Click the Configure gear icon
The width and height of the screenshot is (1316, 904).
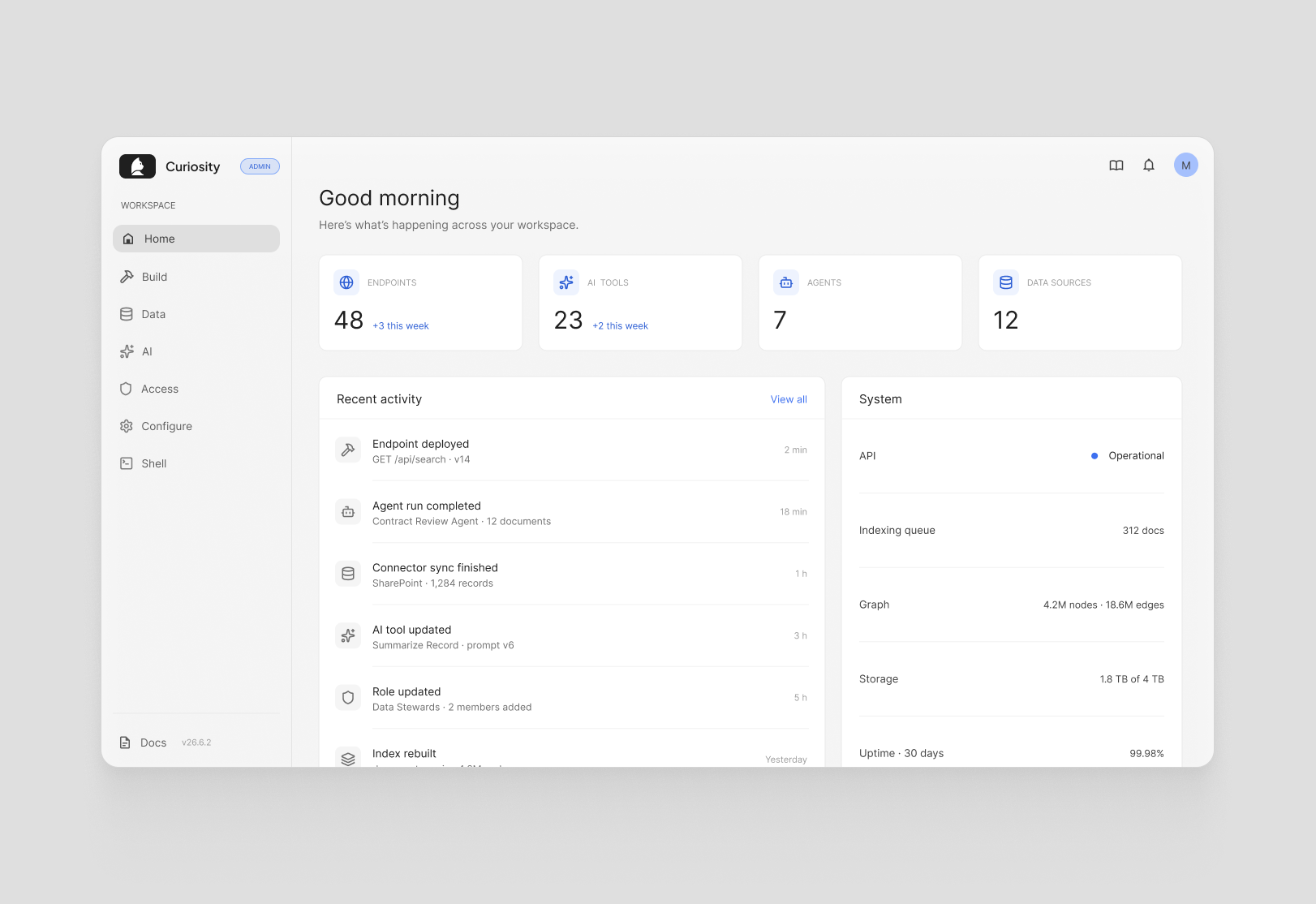click(x=127, y=426)
